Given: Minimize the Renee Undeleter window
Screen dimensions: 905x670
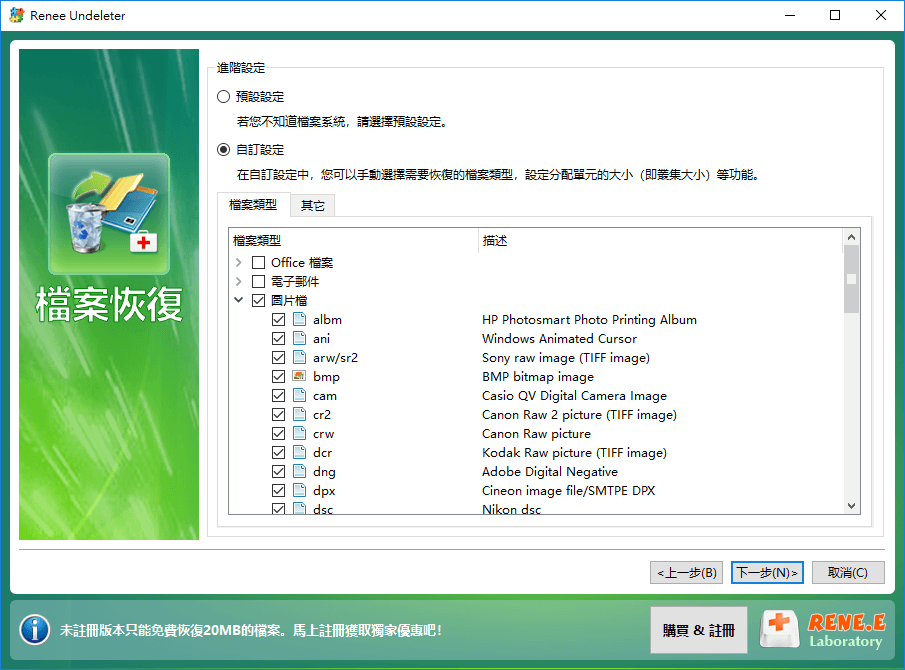Looking at the screenshot, I should tap(790, 16).
